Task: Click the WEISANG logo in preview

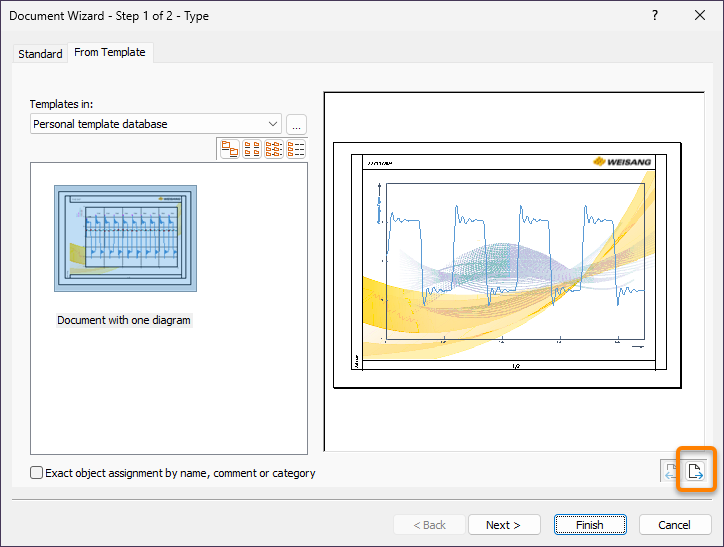Action: 624,162
